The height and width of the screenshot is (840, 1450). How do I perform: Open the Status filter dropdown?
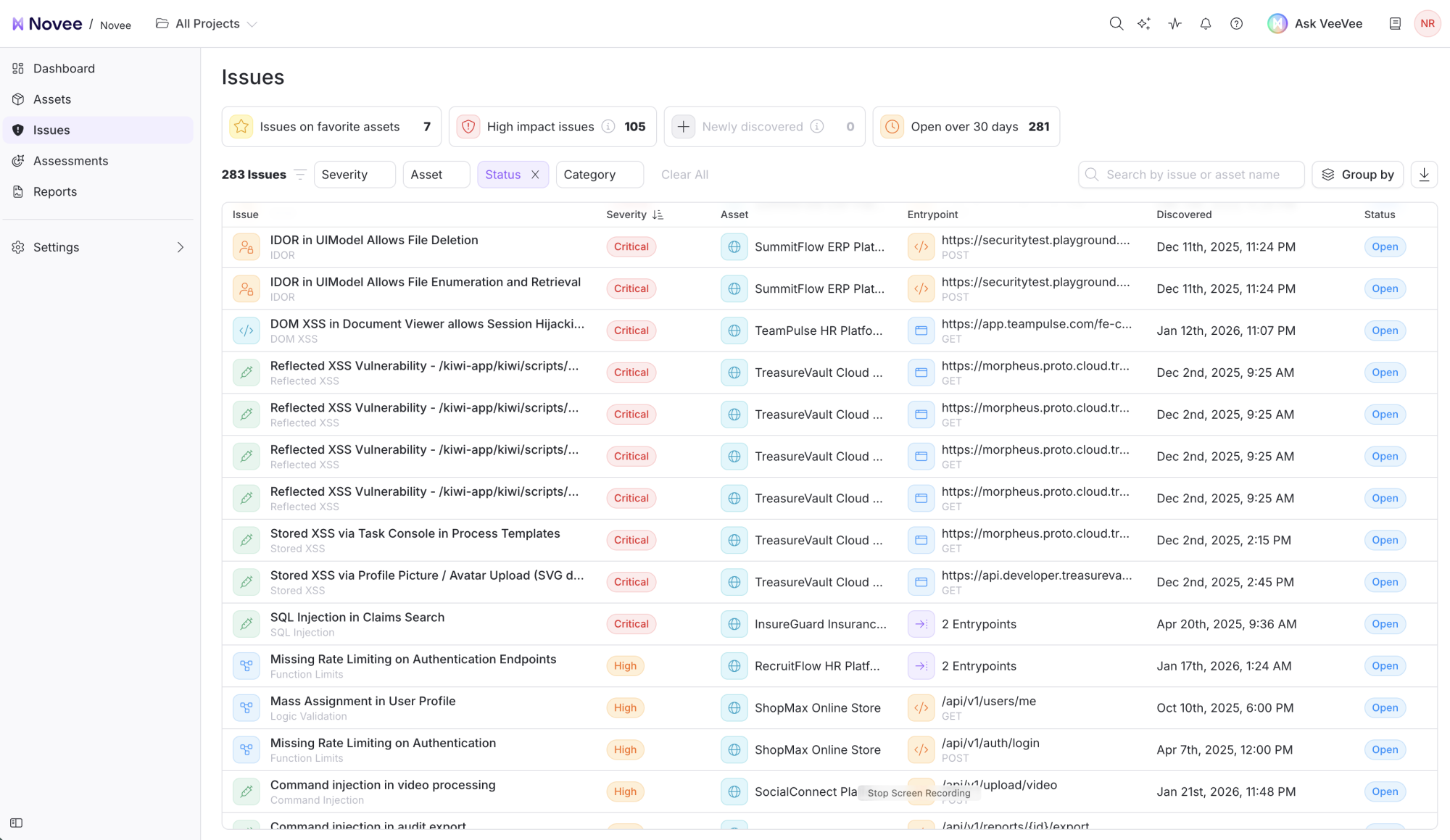coord(502,175)
